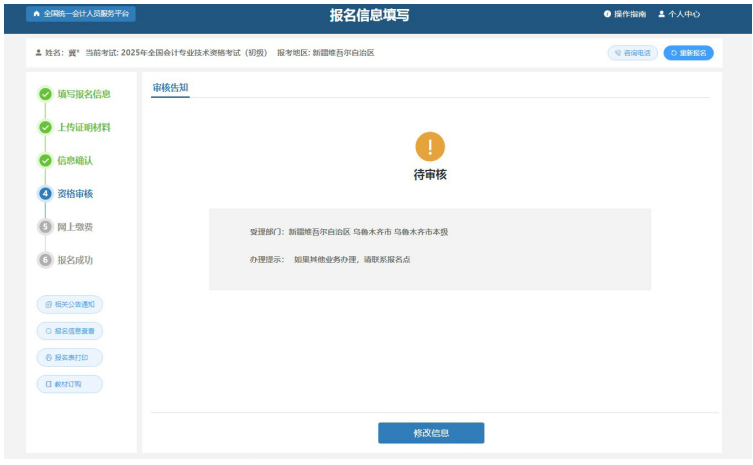753x465 pixels.
Task: Click the green check beside 上传证明材料
Action: tap(46, 127)
